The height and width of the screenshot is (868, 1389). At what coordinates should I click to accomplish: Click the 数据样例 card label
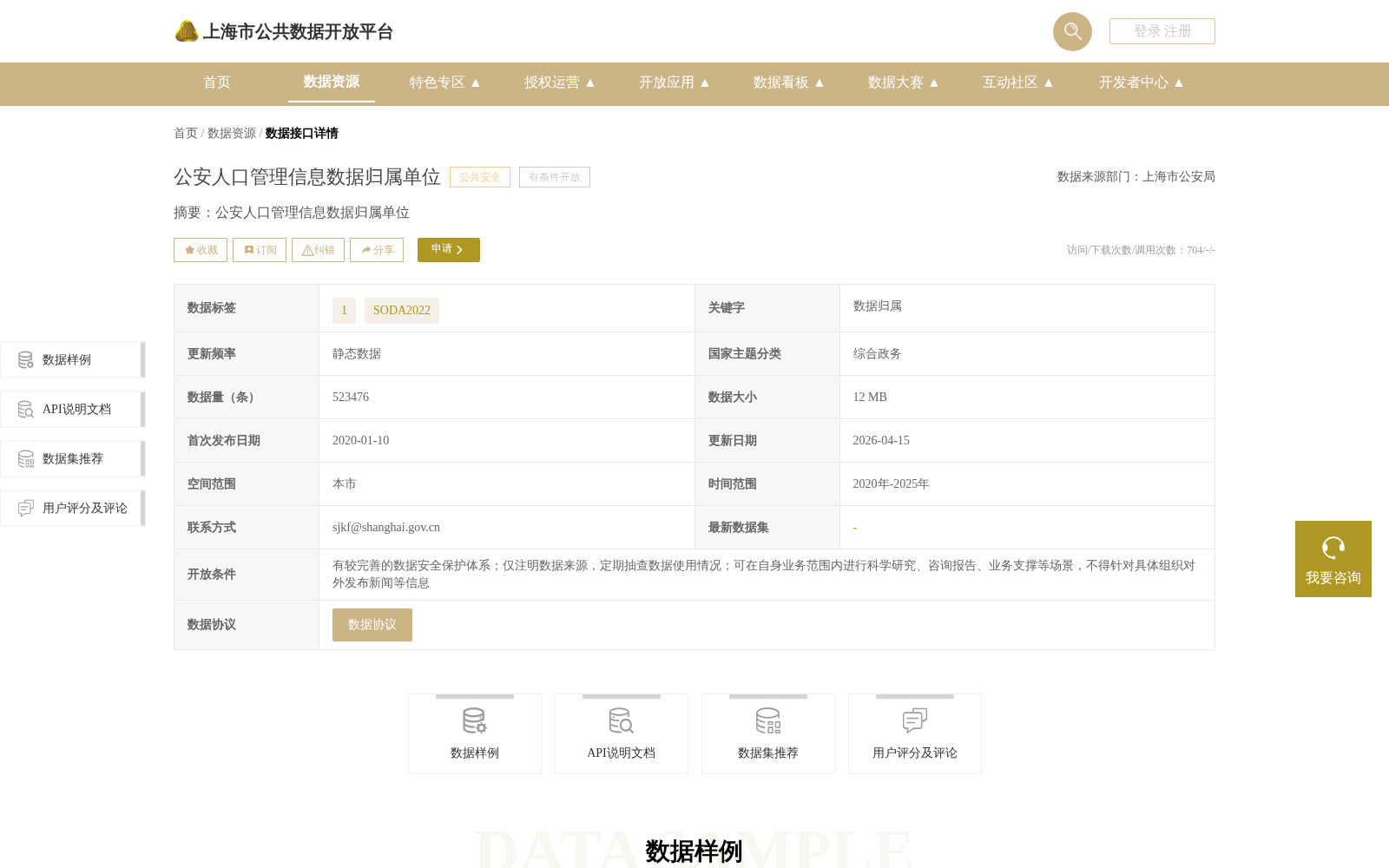[x=475, y=753]
